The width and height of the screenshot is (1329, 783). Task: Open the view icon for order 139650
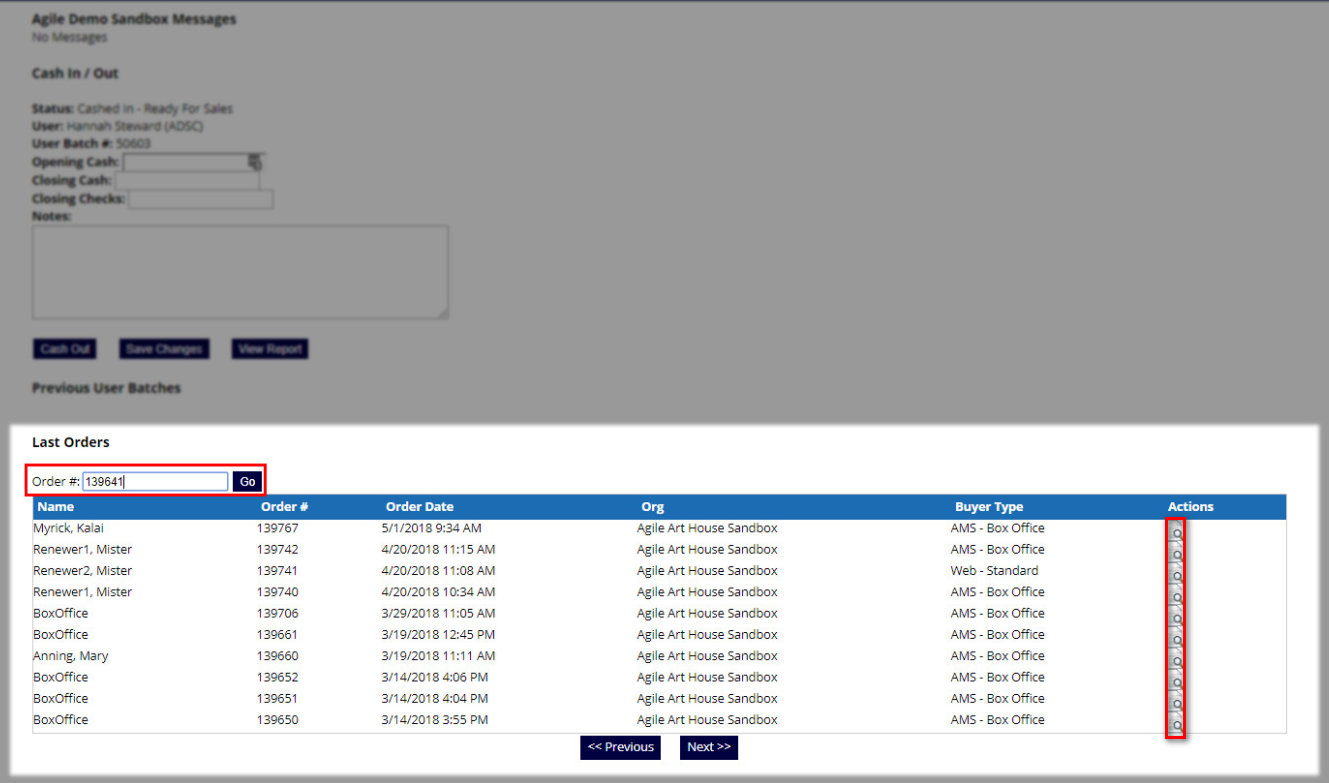(1176, 724)
